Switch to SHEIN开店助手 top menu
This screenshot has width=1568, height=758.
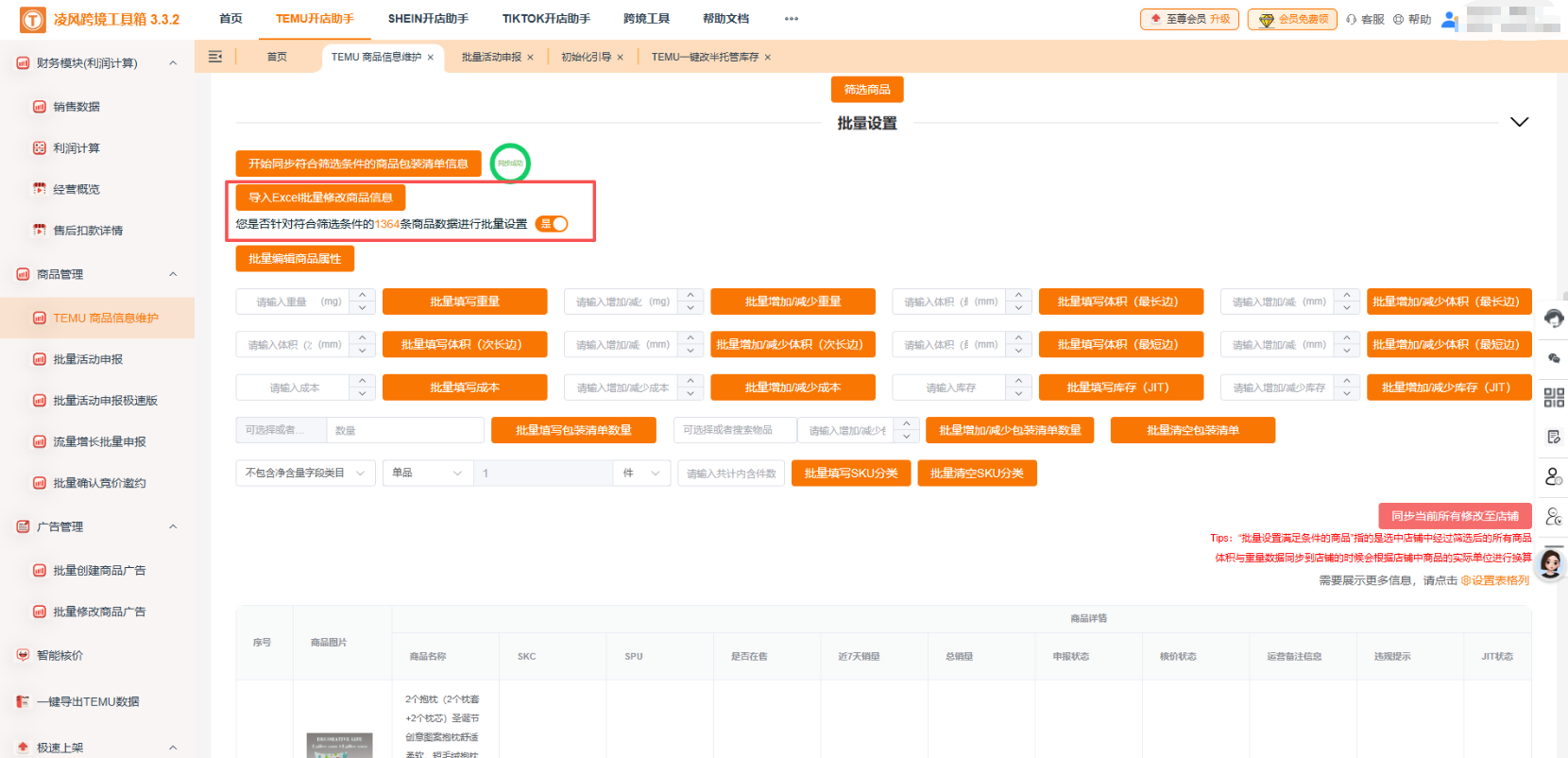(x=428, y=19)
